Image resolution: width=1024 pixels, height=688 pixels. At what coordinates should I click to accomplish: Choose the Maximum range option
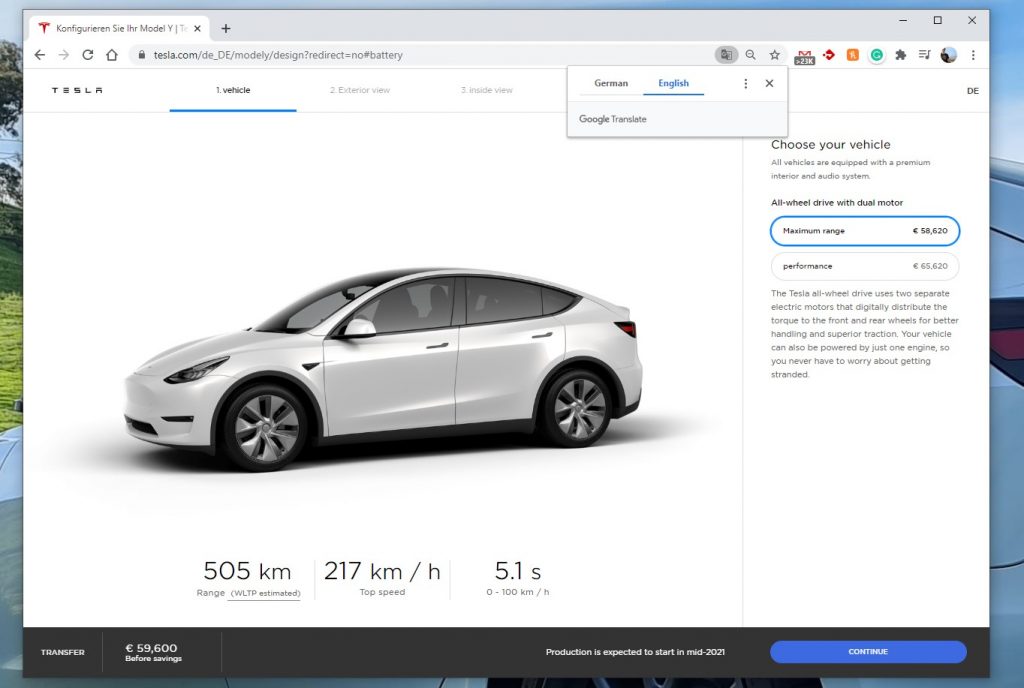pyautogui.click(x=865, y=230)
